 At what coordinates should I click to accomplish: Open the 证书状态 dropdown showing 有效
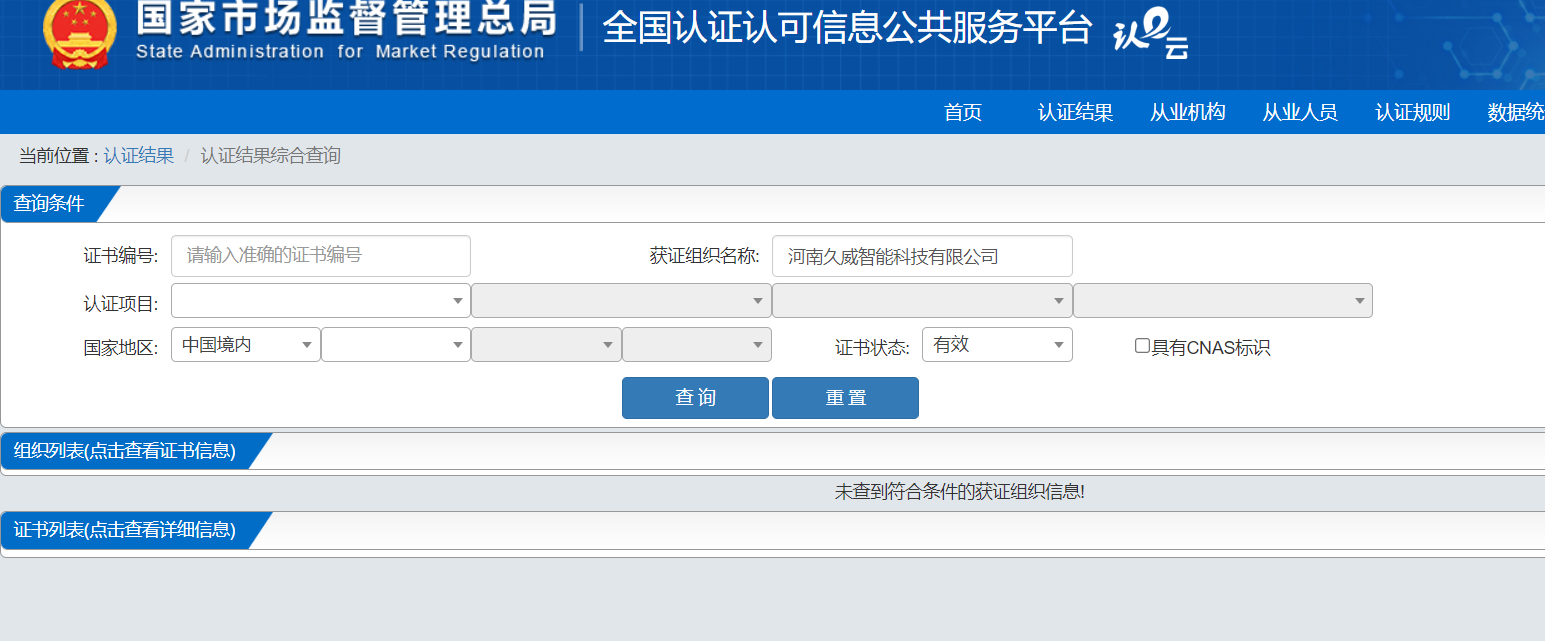(997, 345)
